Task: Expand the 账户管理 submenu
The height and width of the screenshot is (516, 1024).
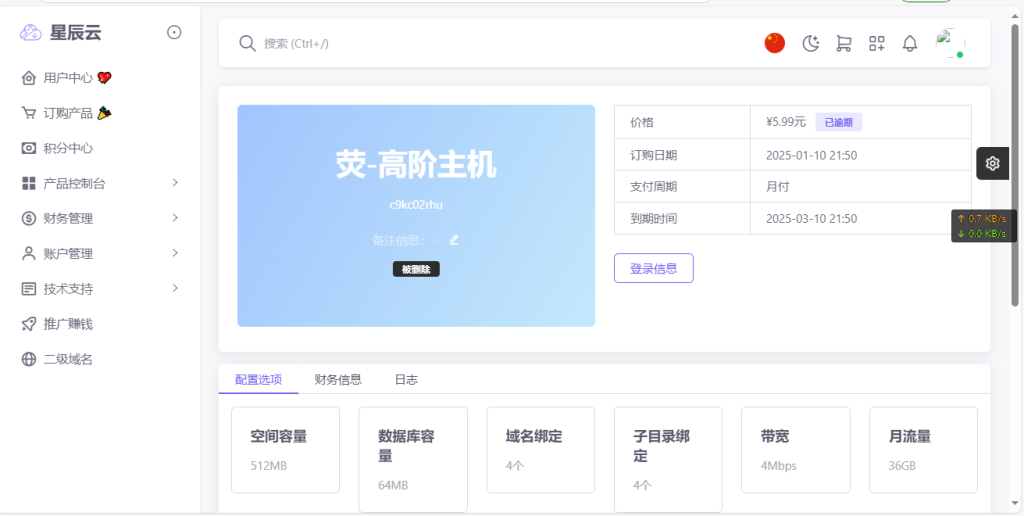Action: click(100, 253)
